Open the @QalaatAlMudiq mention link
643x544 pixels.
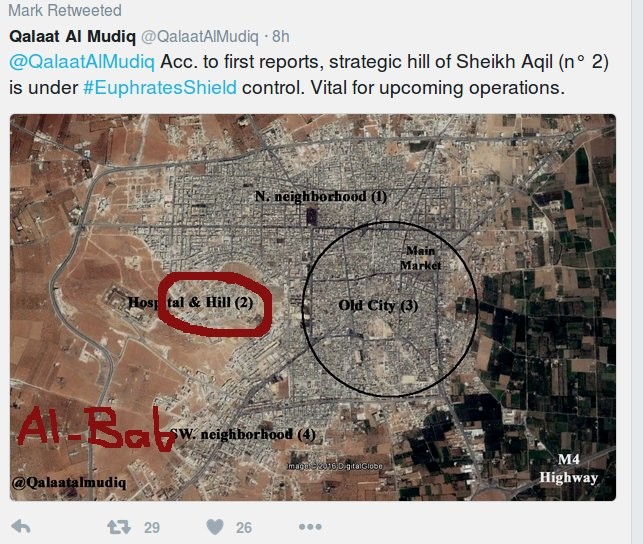pyautogui.click(x=82, y=62)
